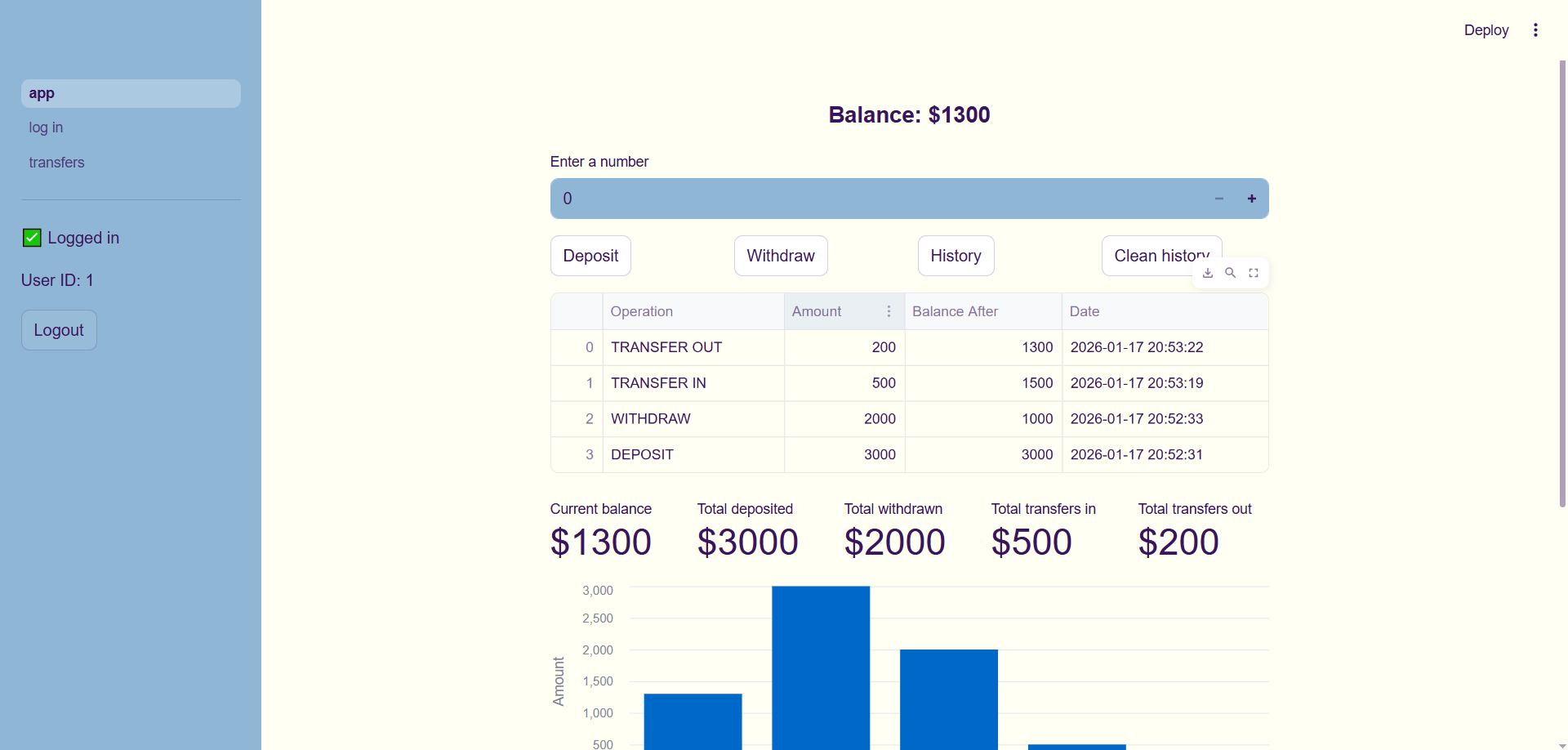Open the three-dot main menu
This screenshot has width=1568, height=750.
click(1535, 30)
